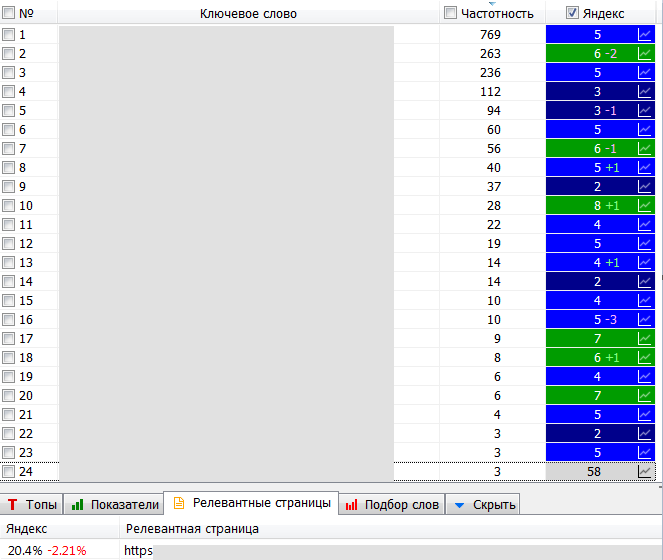Open position history chart for row 5

644,111
